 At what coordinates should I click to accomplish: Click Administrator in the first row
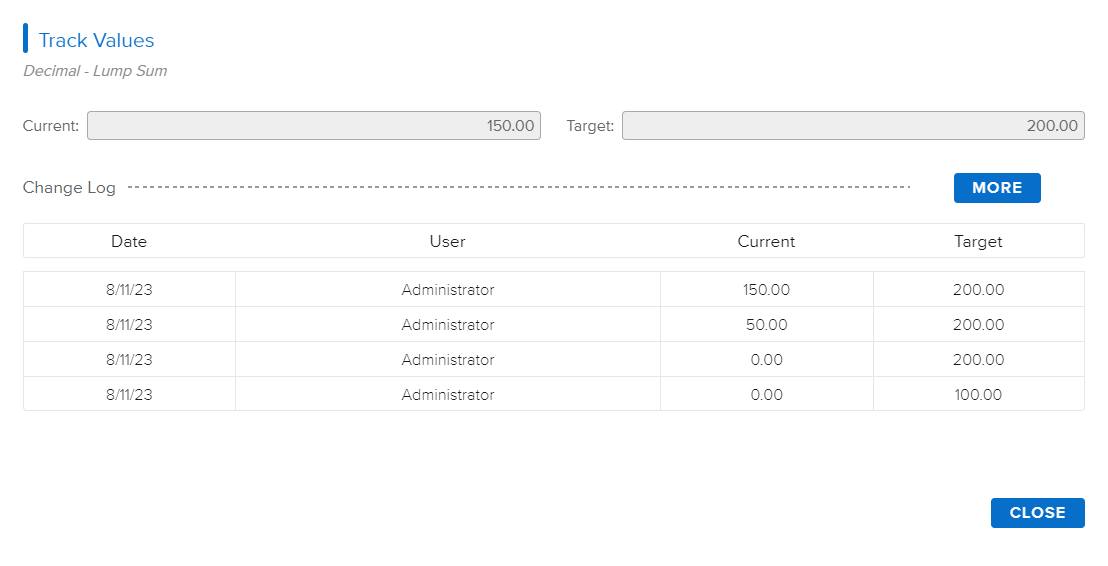coord(448,290)
